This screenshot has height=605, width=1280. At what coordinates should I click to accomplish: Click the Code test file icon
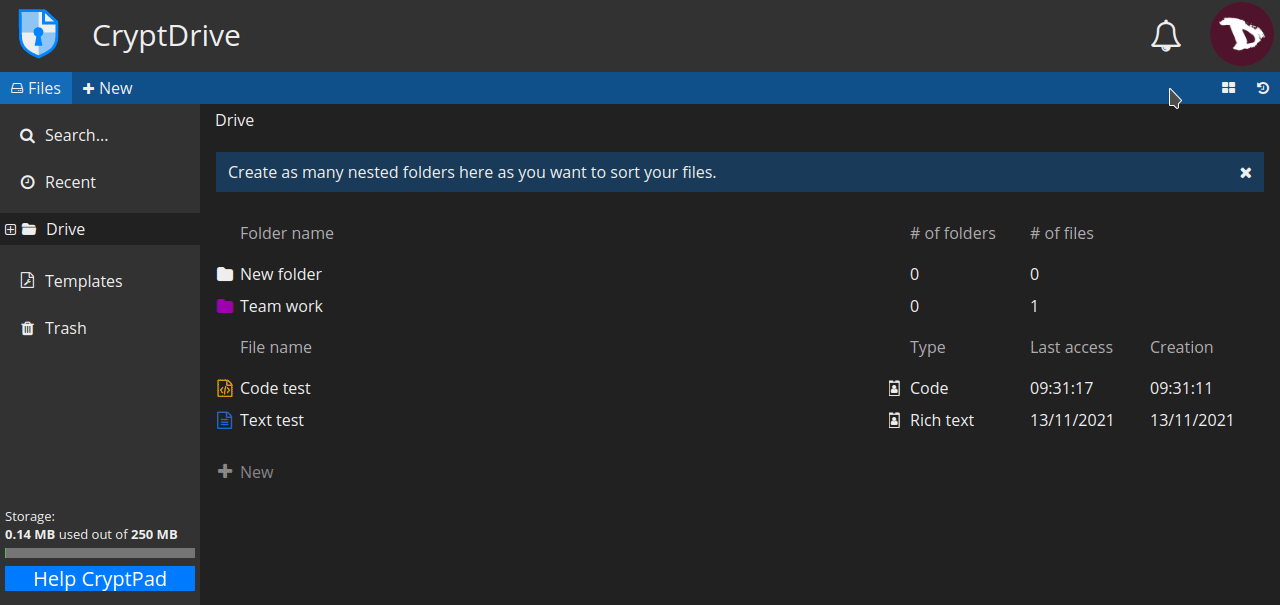[225, 388]
